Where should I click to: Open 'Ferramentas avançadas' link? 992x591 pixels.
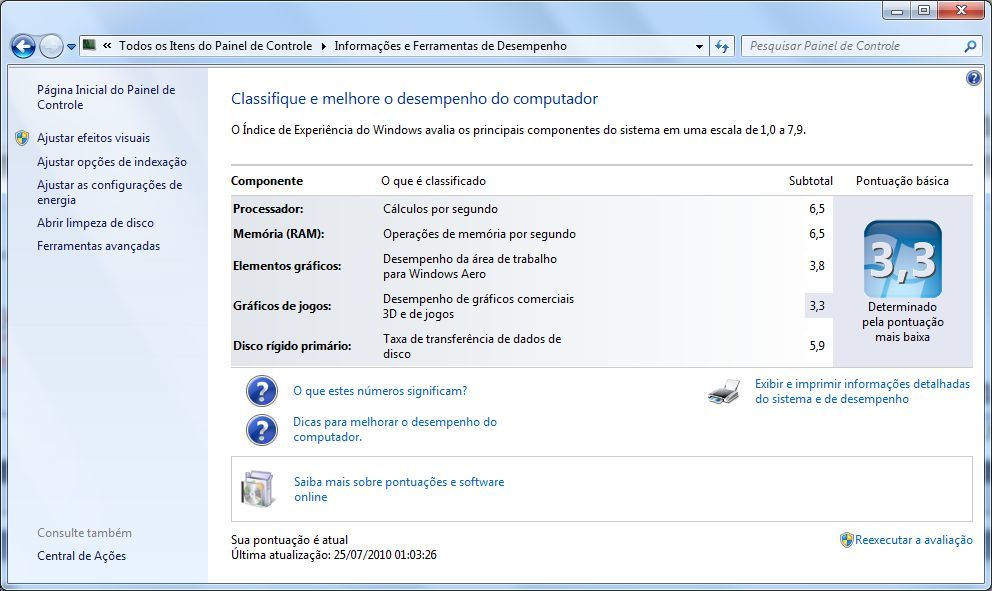pos(98,246)
